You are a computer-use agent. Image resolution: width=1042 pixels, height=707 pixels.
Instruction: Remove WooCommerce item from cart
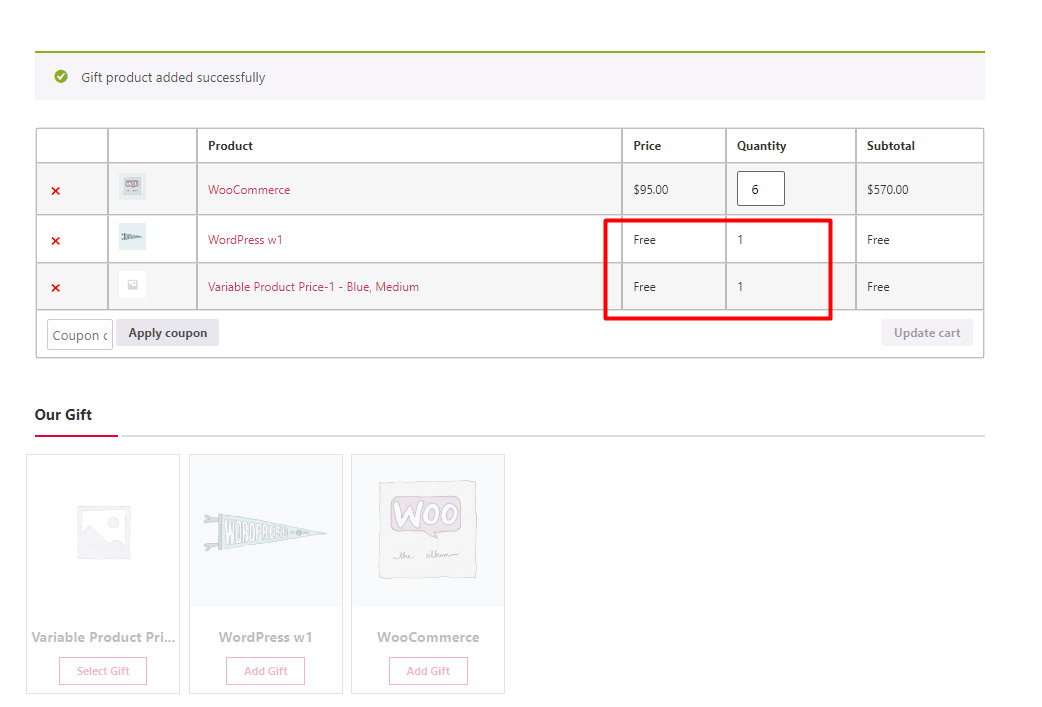click(x=56, y=191)
